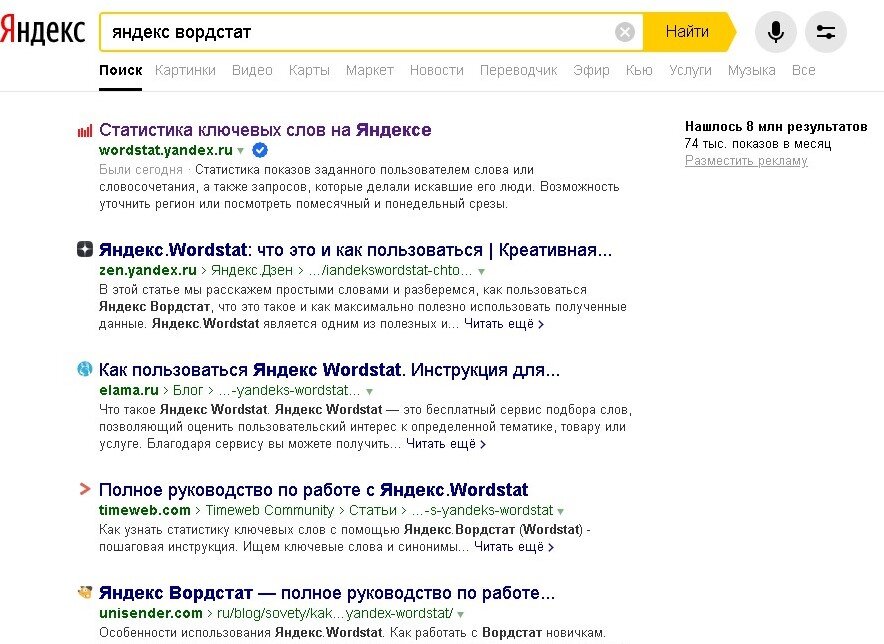Viewport: 884px width, 644px height.
Task: Click the Yandex Zen favicon
Action: 85,249
